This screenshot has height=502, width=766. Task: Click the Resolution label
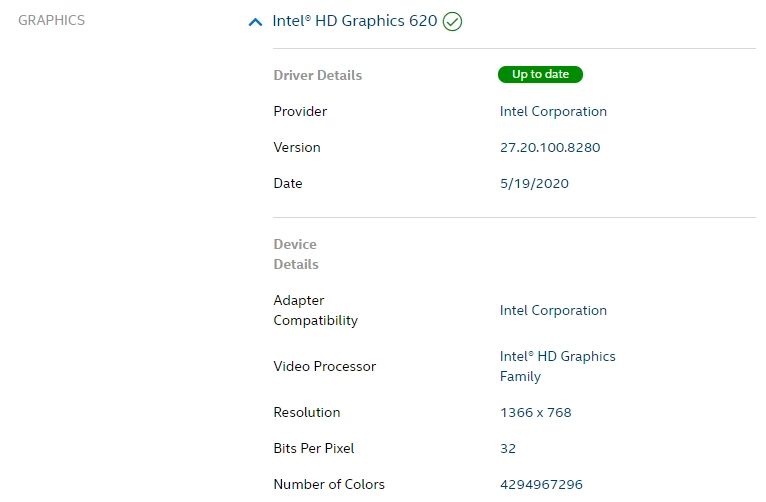pos(306,412)
